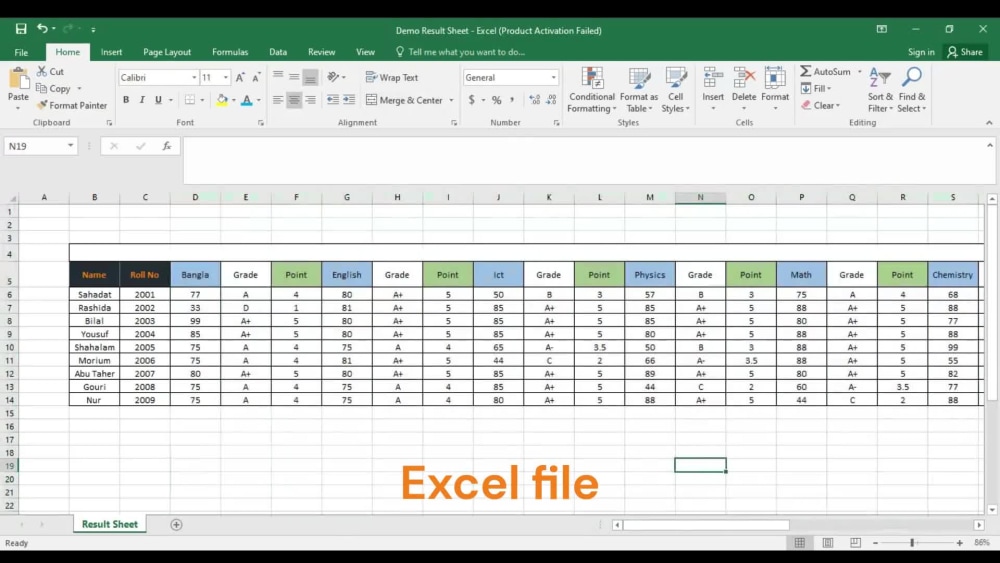This screenshot has width=1000, height=563.
Task: Increase font size with the large A
Action: (240, 77)
